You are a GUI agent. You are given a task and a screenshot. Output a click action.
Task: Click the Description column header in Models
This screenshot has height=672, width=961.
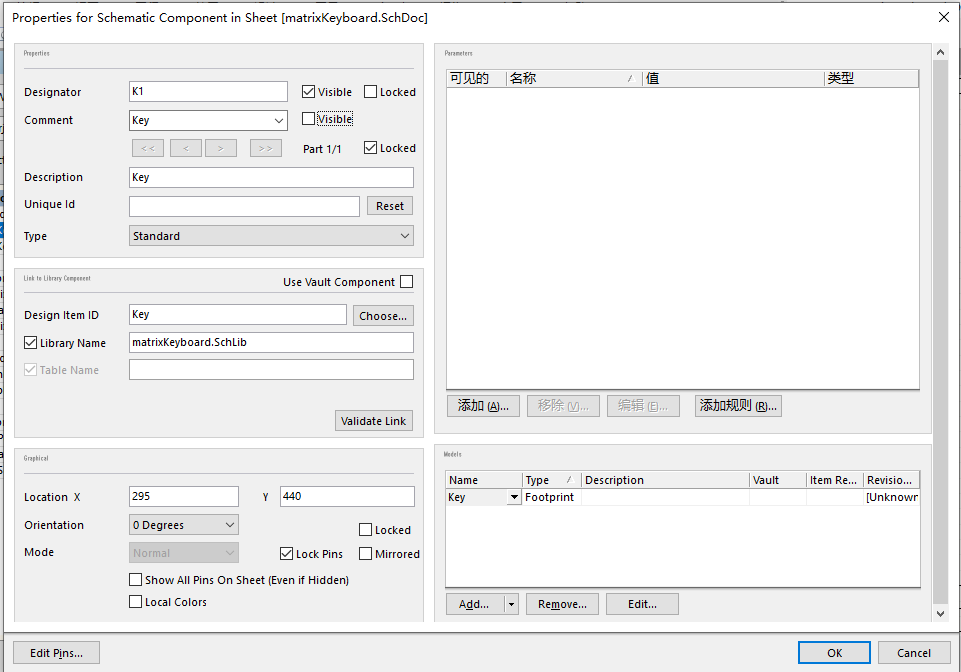pyautogui.click(x=664, y=480)
